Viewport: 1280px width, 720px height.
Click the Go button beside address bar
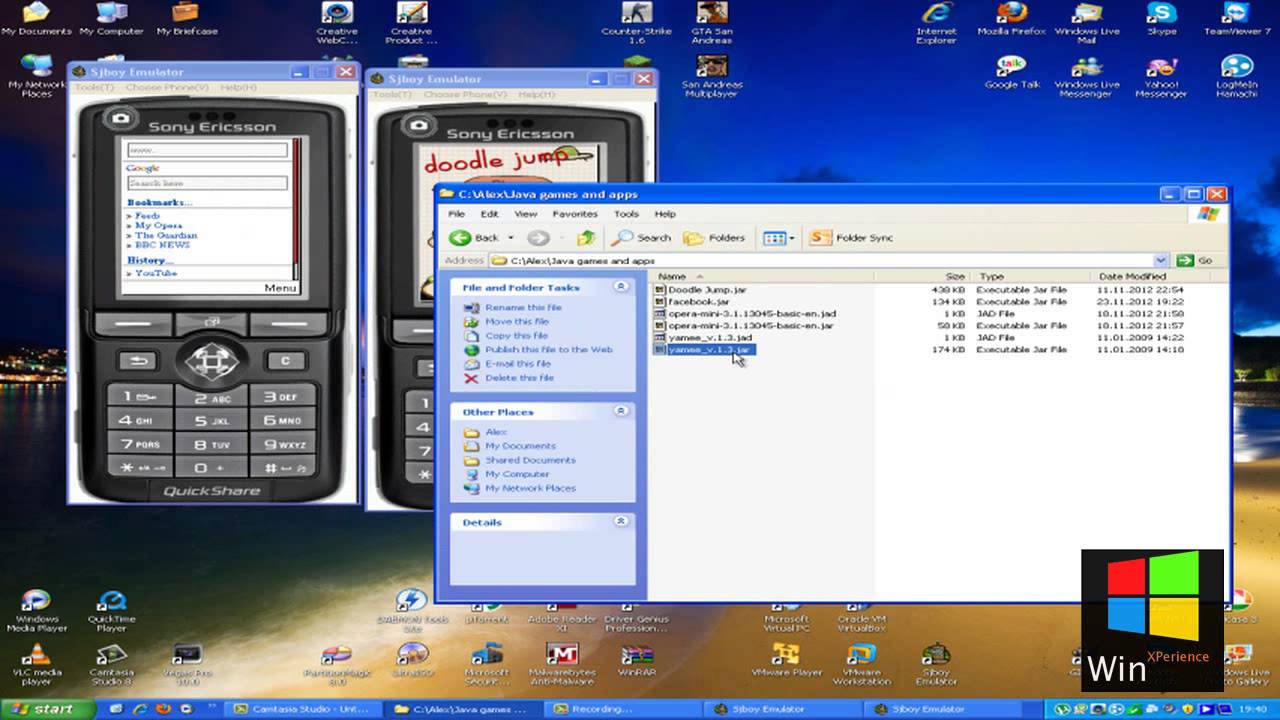[x=1195, y=260]
